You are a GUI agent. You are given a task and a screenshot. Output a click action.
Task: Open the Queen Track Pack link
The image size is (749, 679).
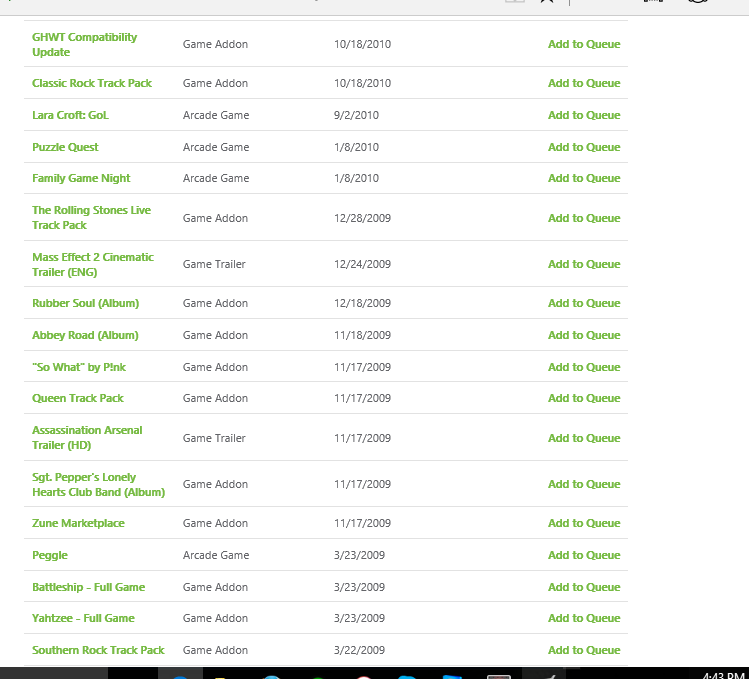(x=78, y=399)
